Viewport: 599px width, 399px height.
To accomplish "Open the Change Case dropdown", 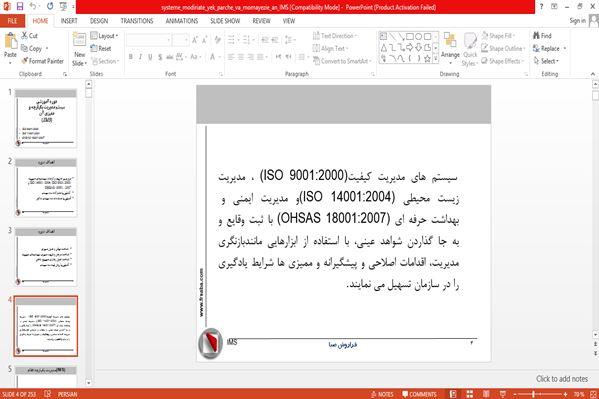I will coord(195,57).
